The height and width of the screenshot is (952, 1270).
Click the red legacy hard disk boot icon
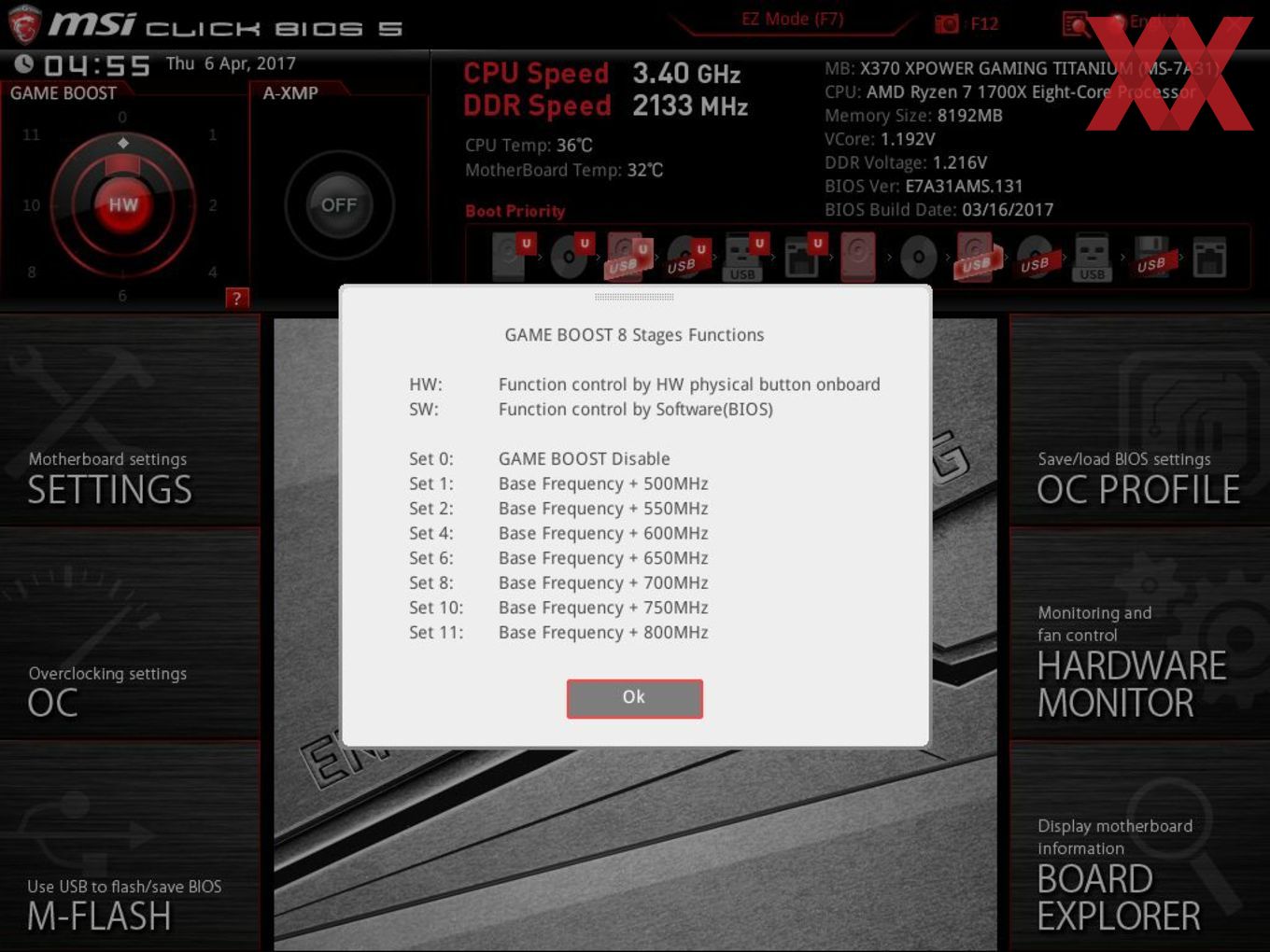pyautogui.click(x=858, y=257)
